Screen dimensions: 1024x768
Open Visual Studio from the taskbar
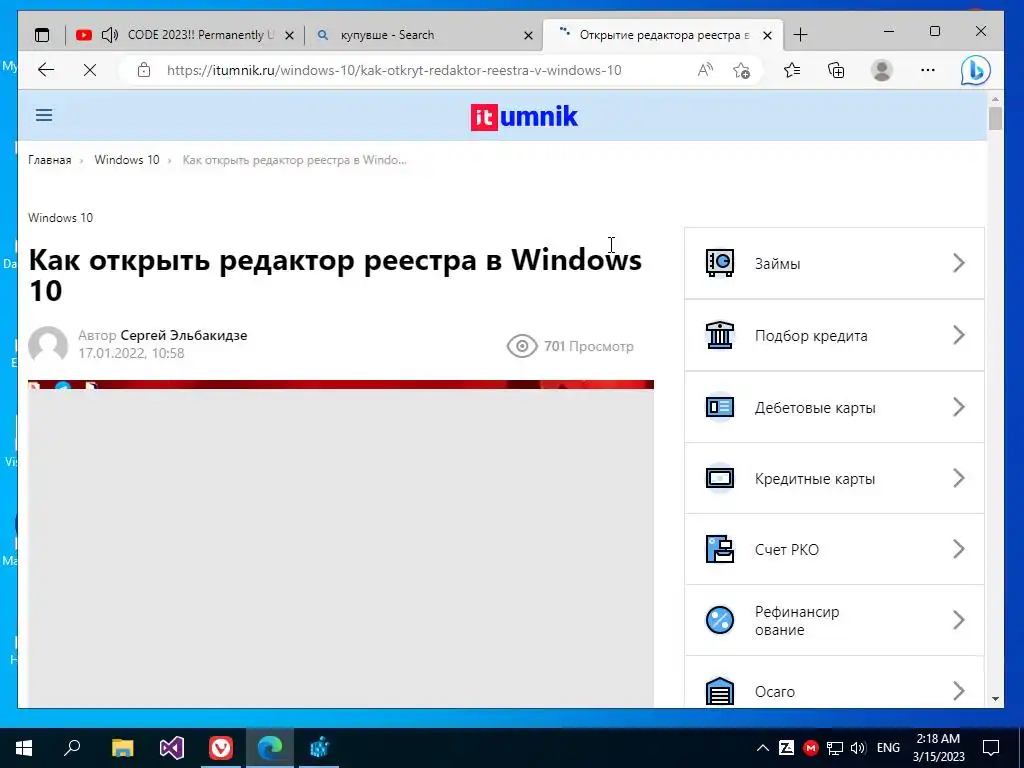point(172,748)
